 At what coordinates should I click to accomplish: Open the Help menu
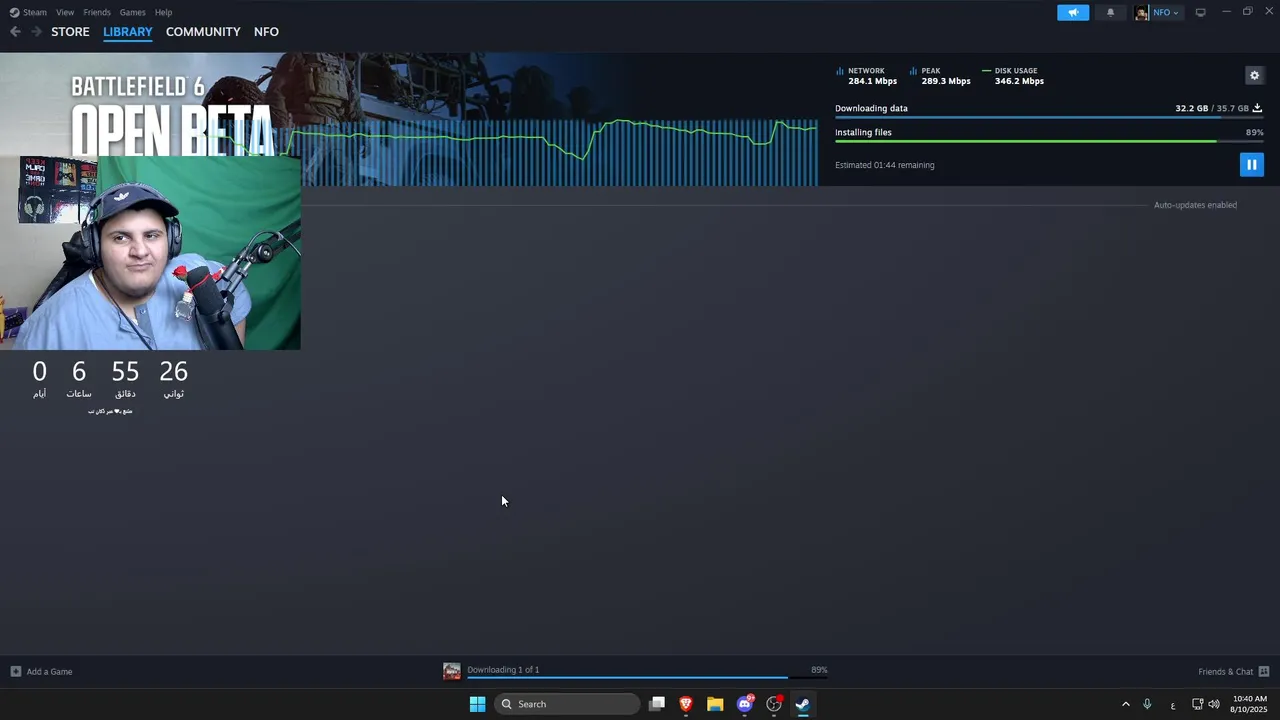163,12
